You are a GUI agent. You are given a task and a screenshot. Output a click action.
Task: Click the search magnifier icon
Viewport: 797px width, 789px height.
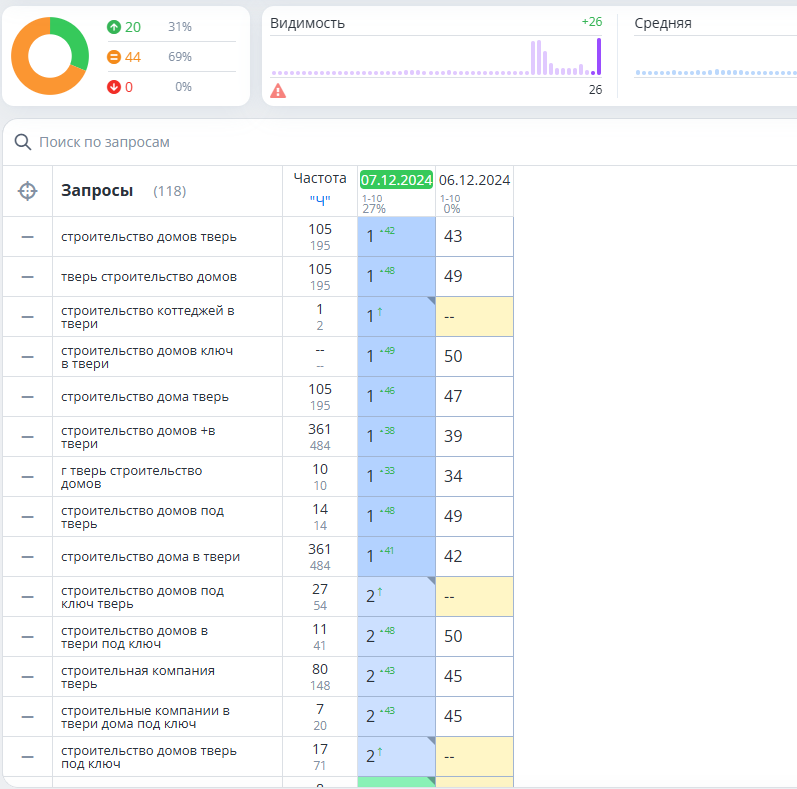point(23,142)
